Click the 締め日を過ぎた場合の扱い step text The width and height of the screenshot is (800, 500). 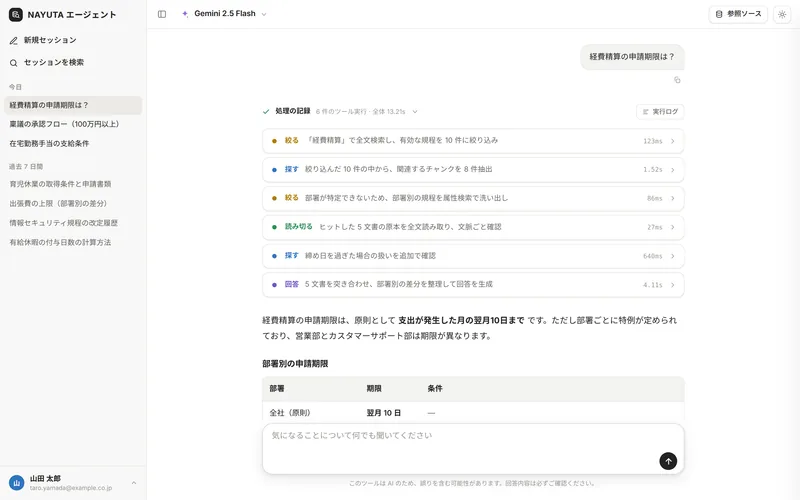click(370, 256)
